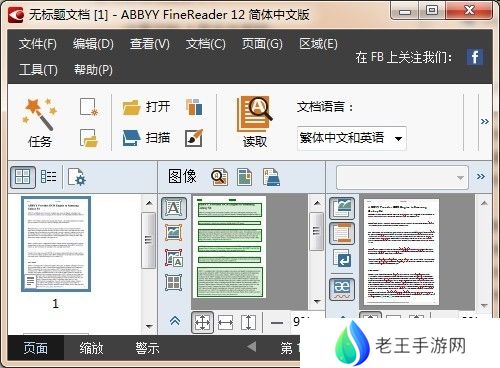Open the image editor paintbrush icon
500x368 pixels.
(194, 138)
